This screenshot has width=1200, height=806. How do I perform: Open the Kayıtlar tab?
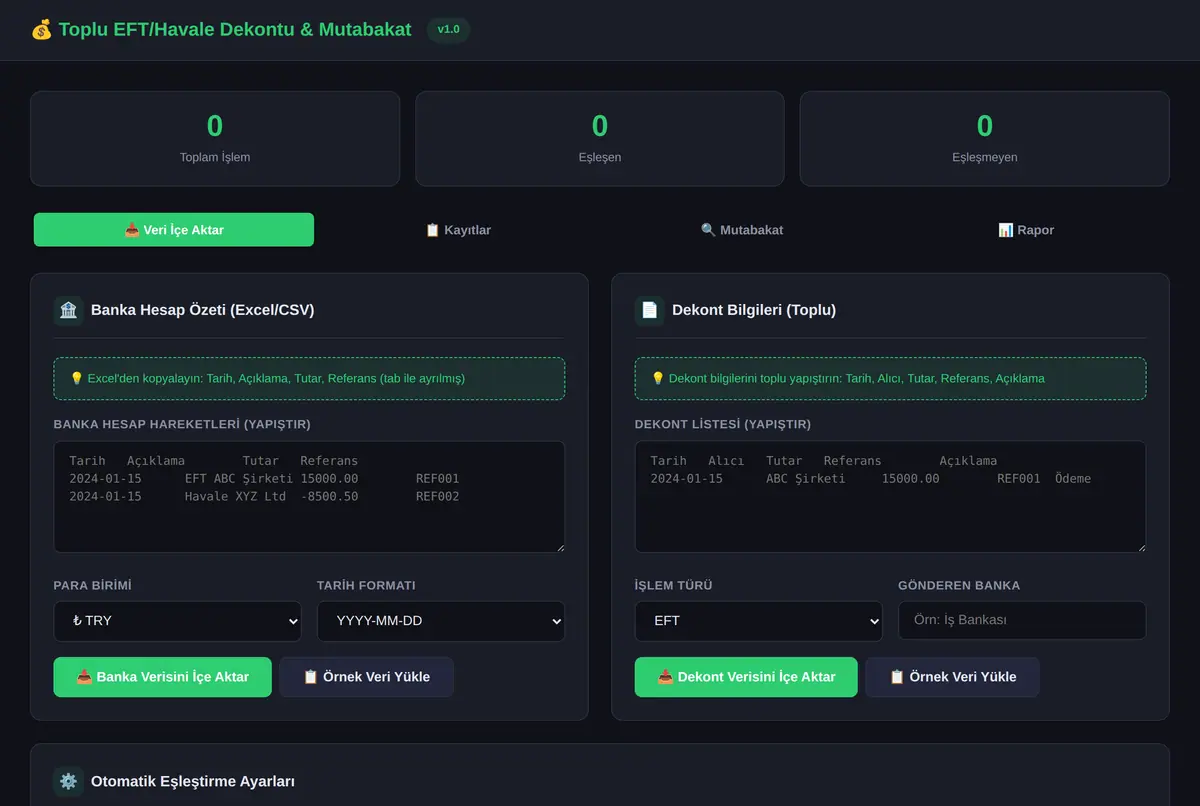point(458,230)
